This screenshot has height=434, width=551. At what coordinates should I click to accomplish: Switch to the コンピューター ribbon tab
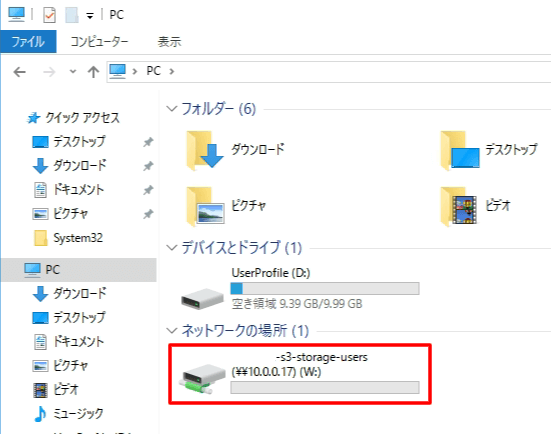click(x=99, y=42)
